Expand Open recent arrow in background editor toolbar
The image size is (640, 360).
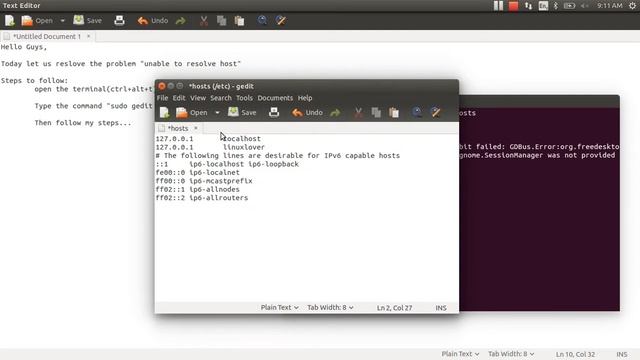[x=62, y=20]
